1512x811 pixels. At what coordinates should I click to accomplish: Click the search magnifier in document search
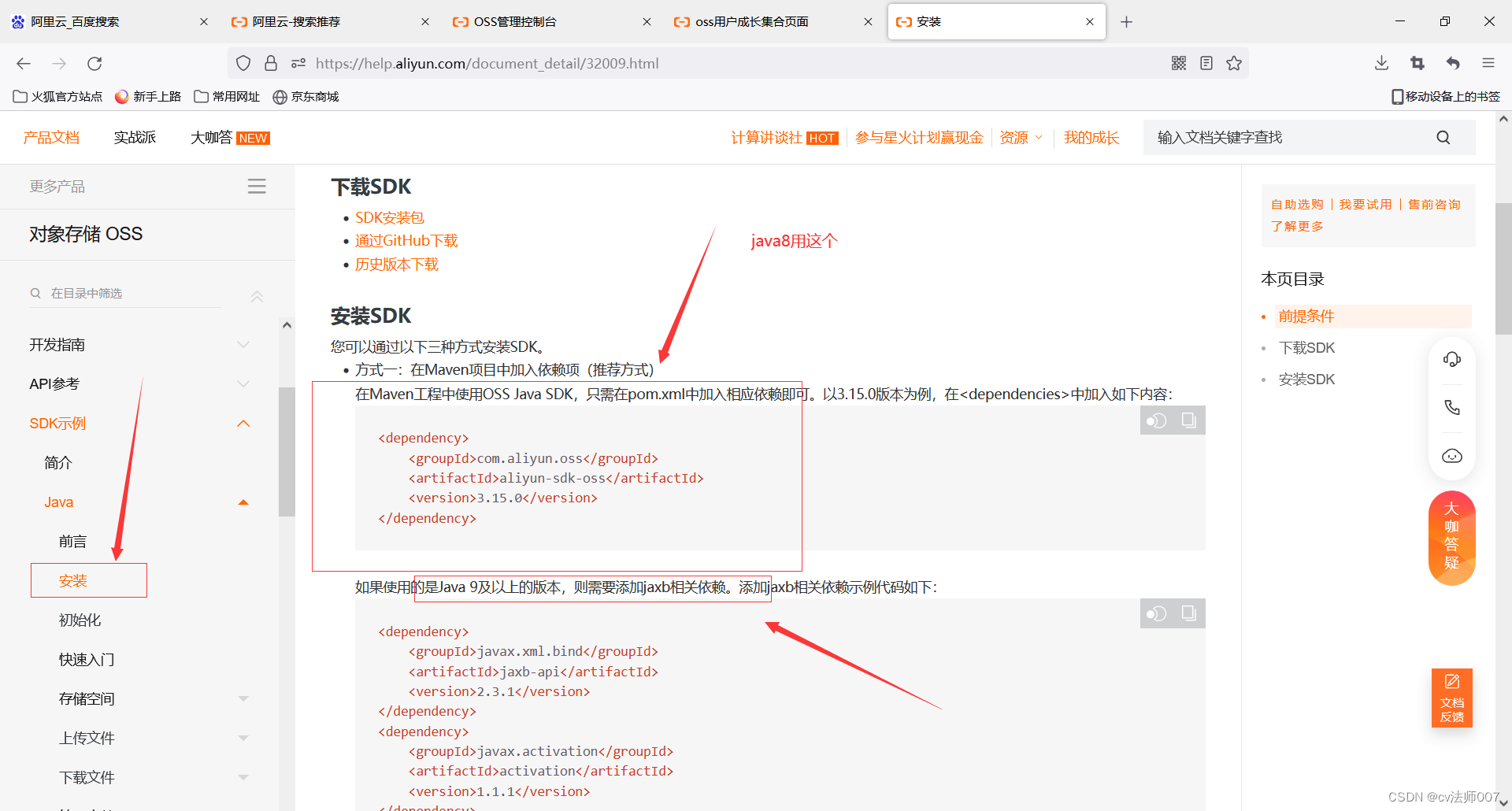1443,138
